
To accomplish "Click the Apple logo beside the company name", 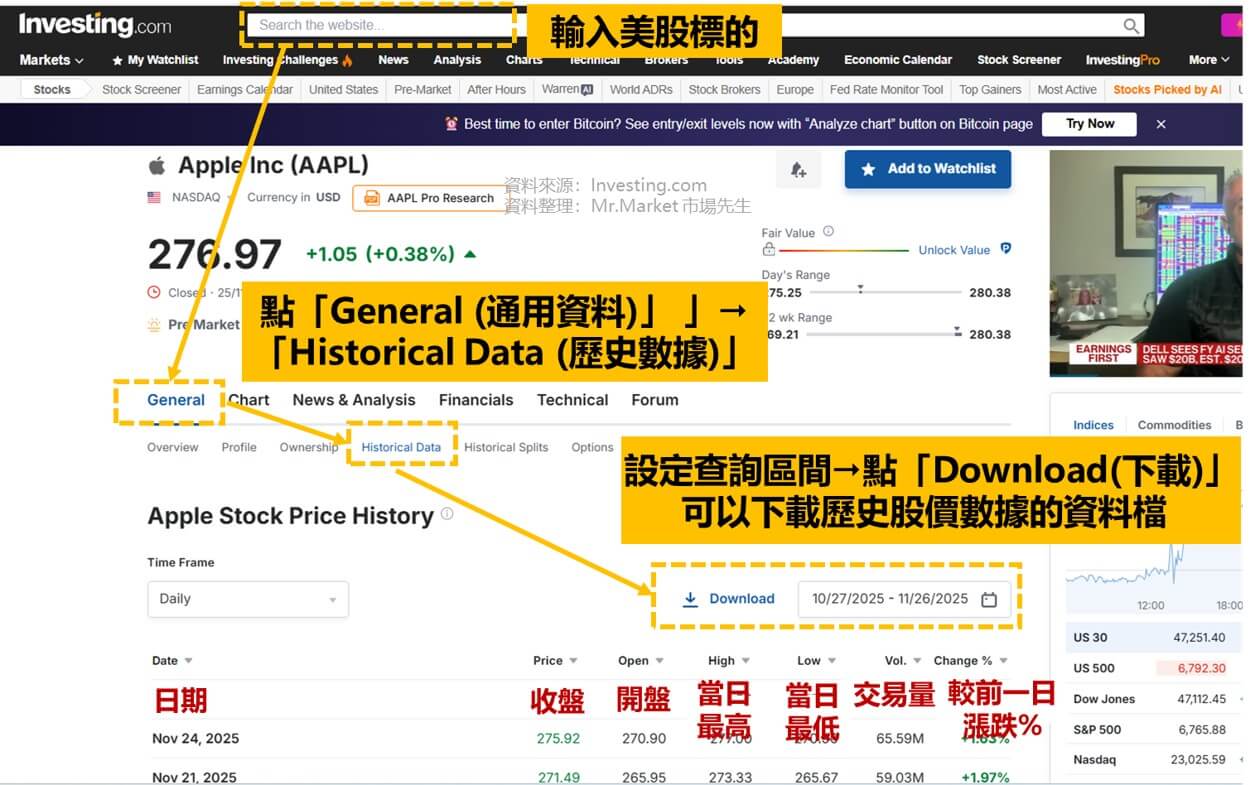I will [157, 163].
